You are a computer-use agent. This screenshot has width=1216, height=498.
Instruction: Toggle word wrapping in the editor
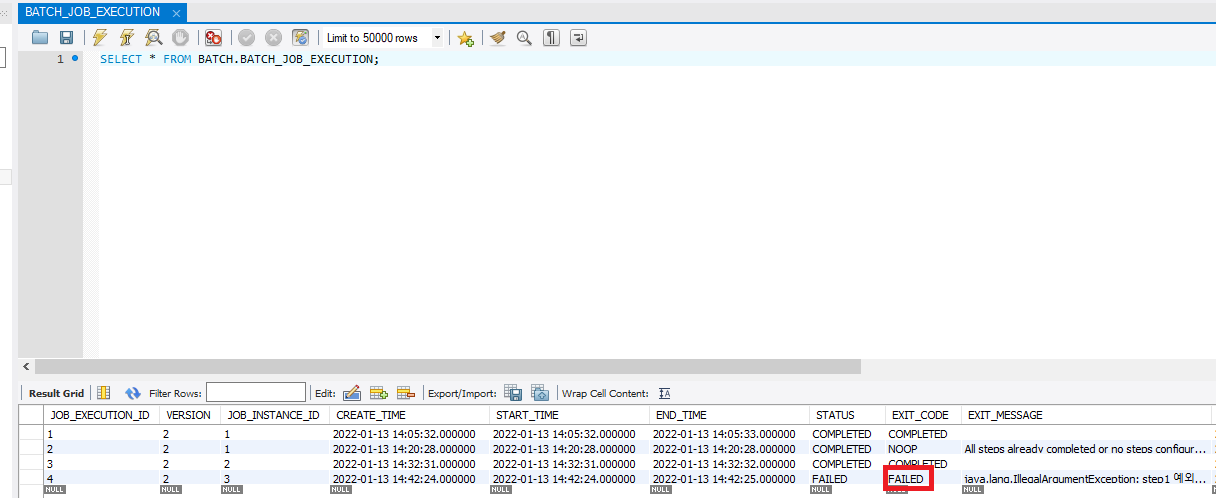pos(578,38)
